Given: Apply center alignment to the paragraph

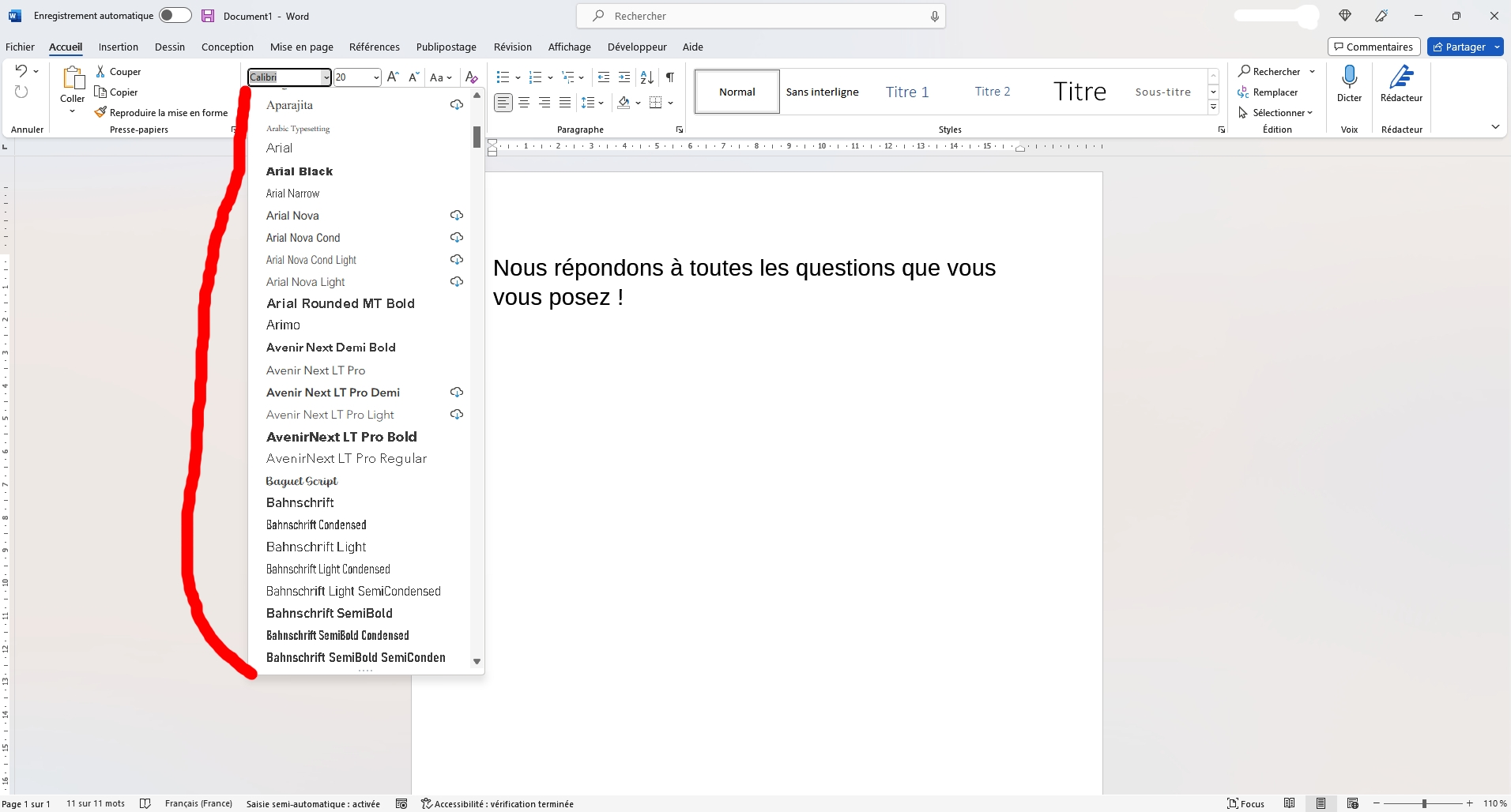Looking at the screenshot, I should [524, 103].
